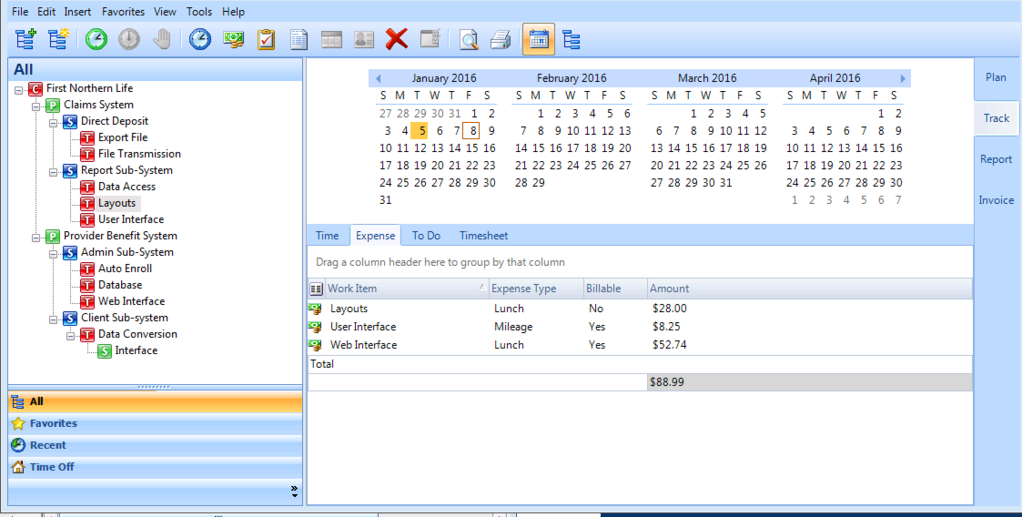Collapse the Client Sub-system tree node

point(53,318)
